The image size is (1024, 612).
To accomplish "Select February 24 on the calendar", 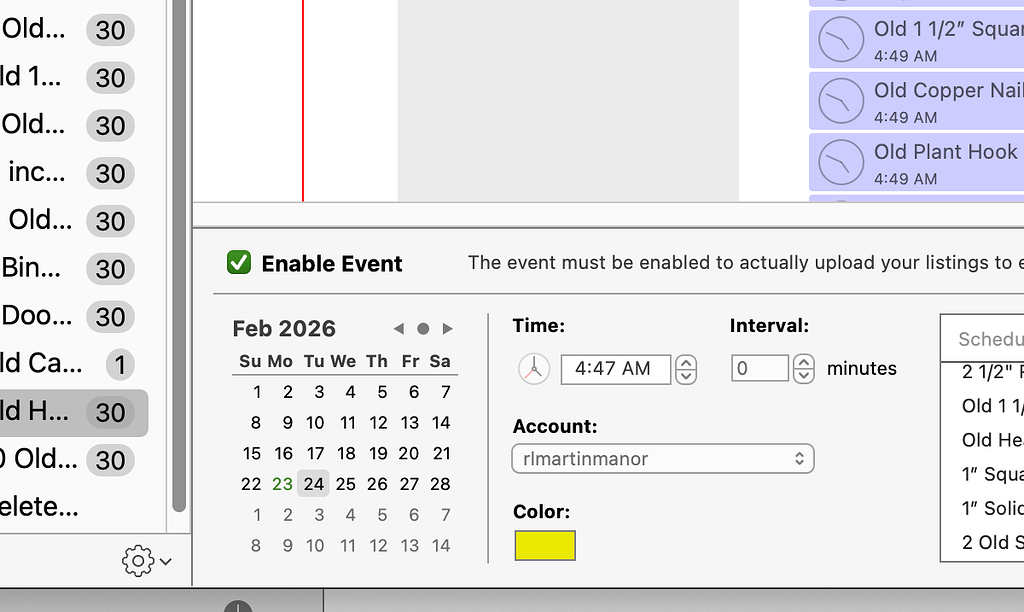I will (314, 483).
